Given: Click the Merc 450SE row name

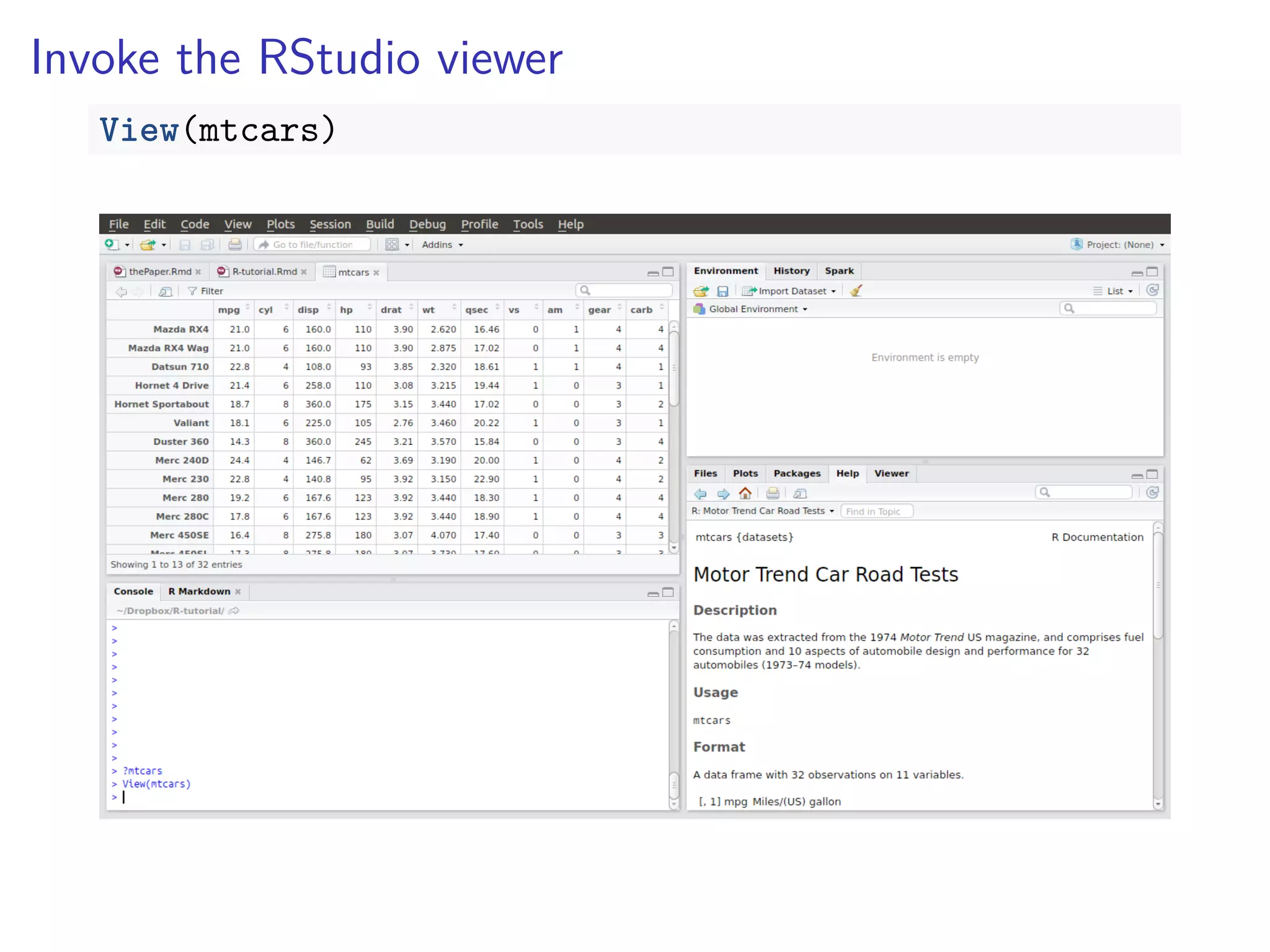Looking at the screenshot, I should [x=179, y=535].
